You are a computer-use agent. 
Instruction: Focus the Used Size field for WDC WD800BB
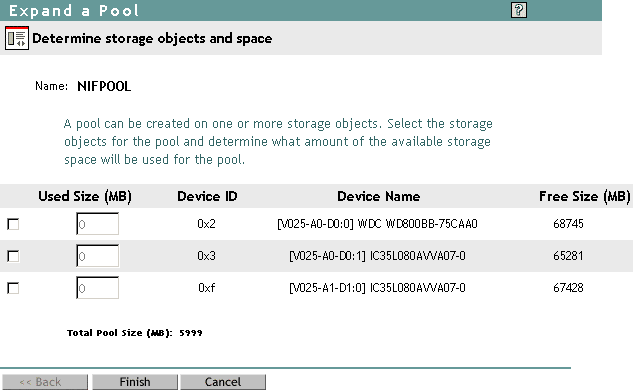(97, 224)
